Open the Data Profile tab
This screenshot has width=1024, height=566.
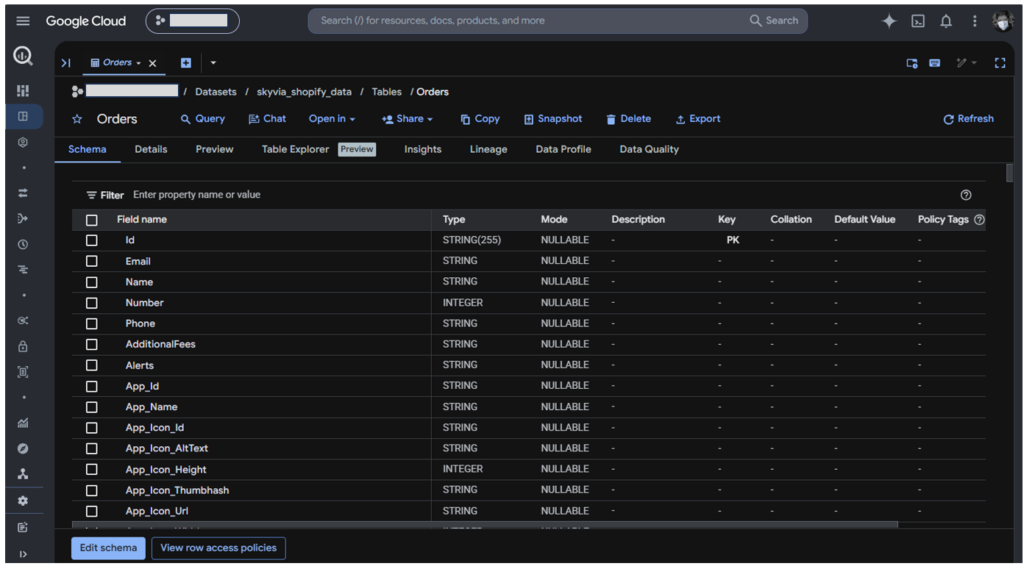pyautogui.click(x=563, y=149)
